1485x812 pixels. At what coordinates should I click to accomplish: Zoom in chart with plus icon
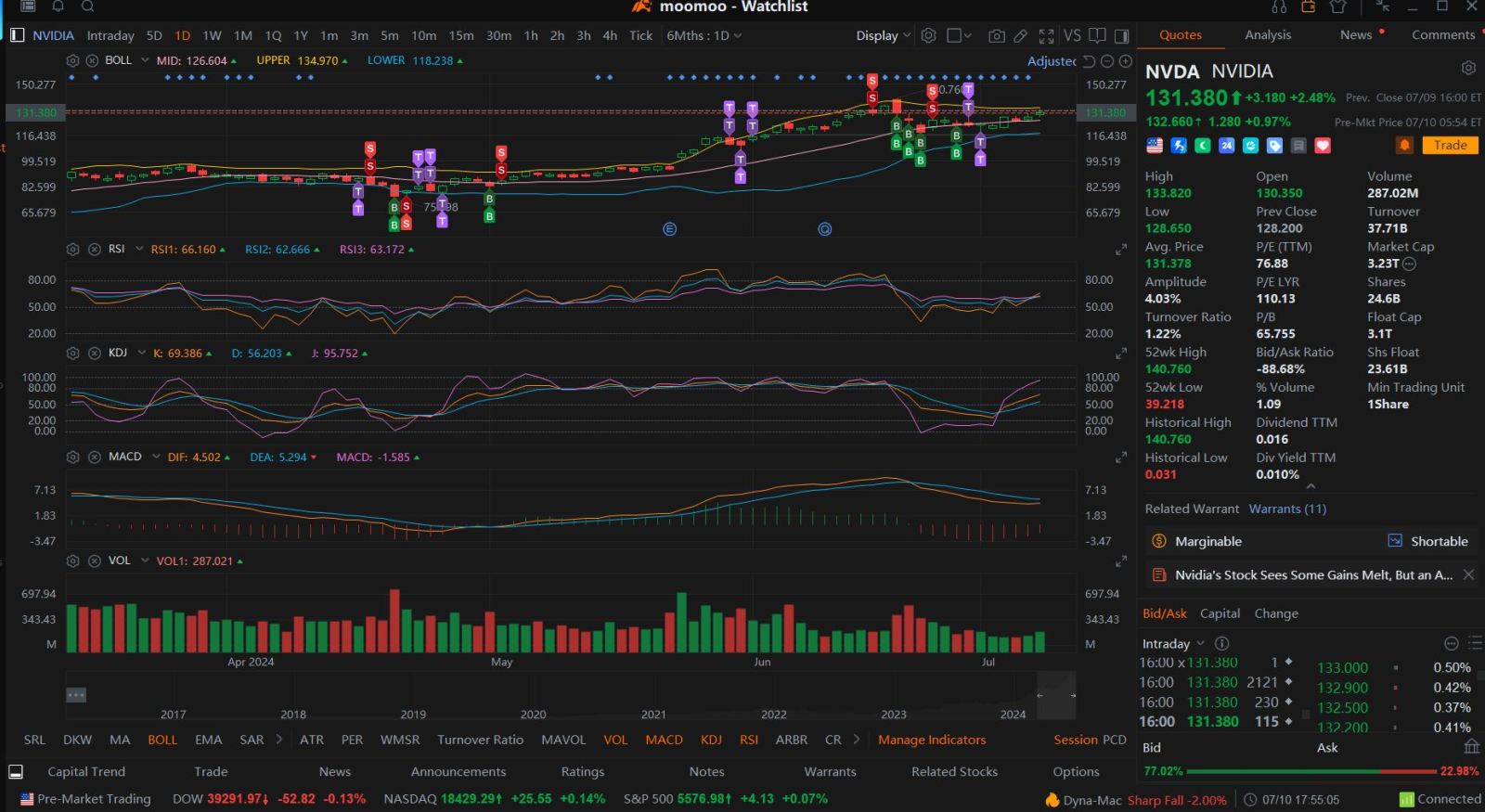pyautogui.click(x=1126, y=61)
